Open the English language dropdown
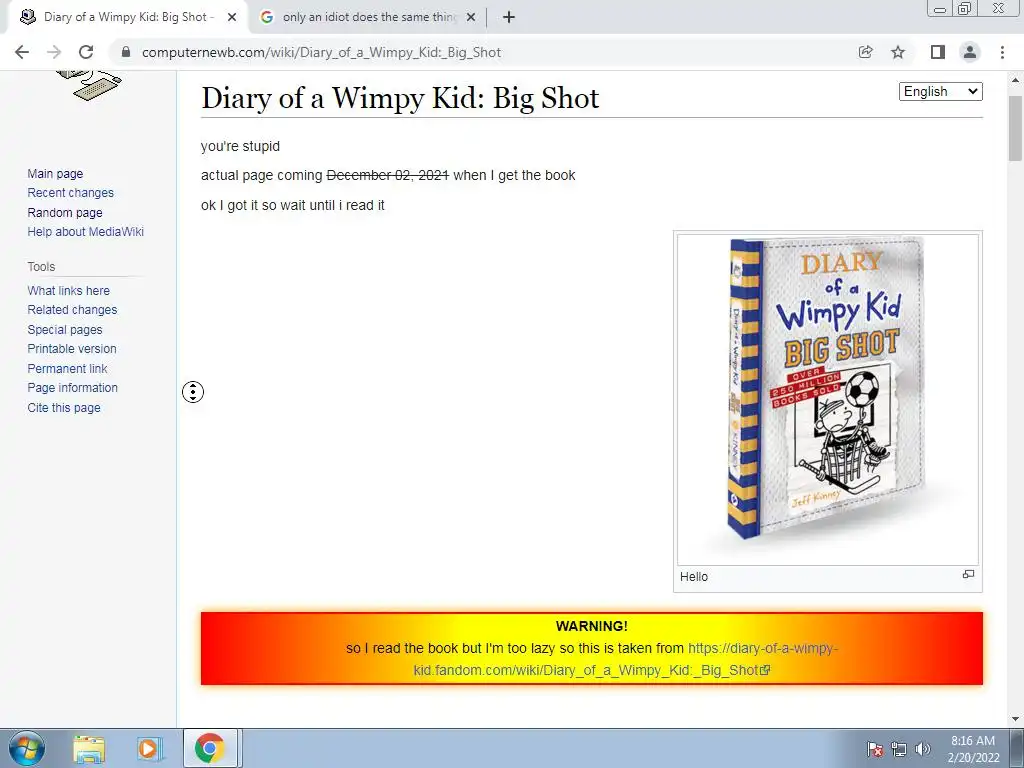This screenshot has width=1024, height=768. (x=940, y=91)
